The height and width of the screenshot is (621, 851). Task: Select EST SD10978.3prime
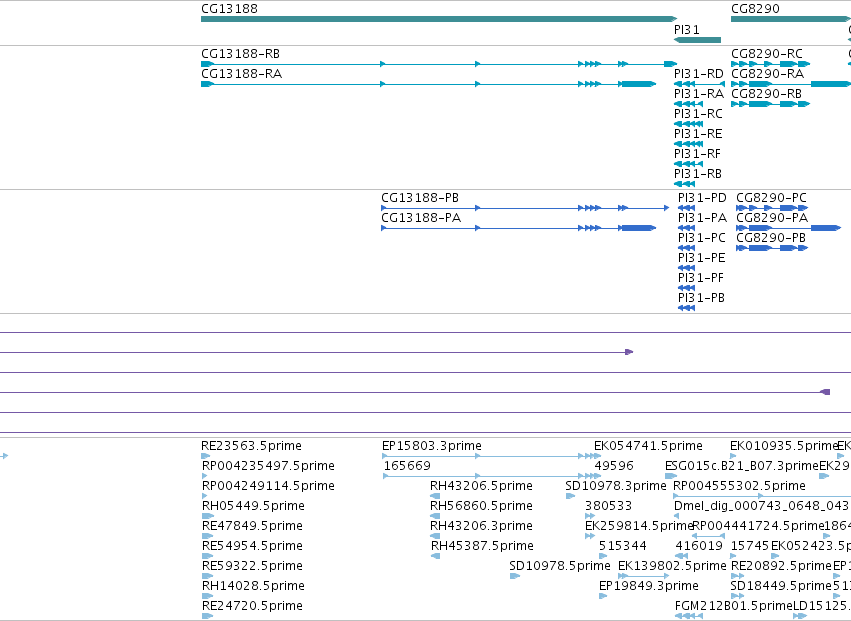615,486
